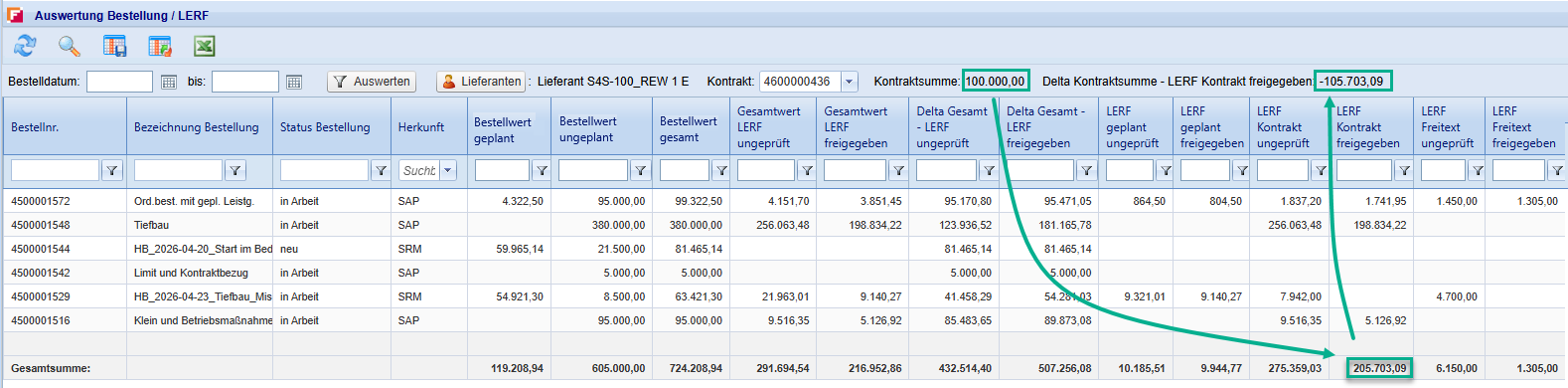Screen dimensions: 1568x388
Task: Select order number 4500001548
Action: [41, 225]
